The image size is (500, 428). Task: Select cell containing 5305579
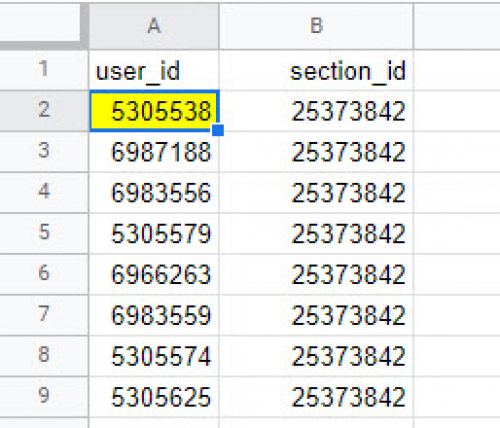(154, 233)
